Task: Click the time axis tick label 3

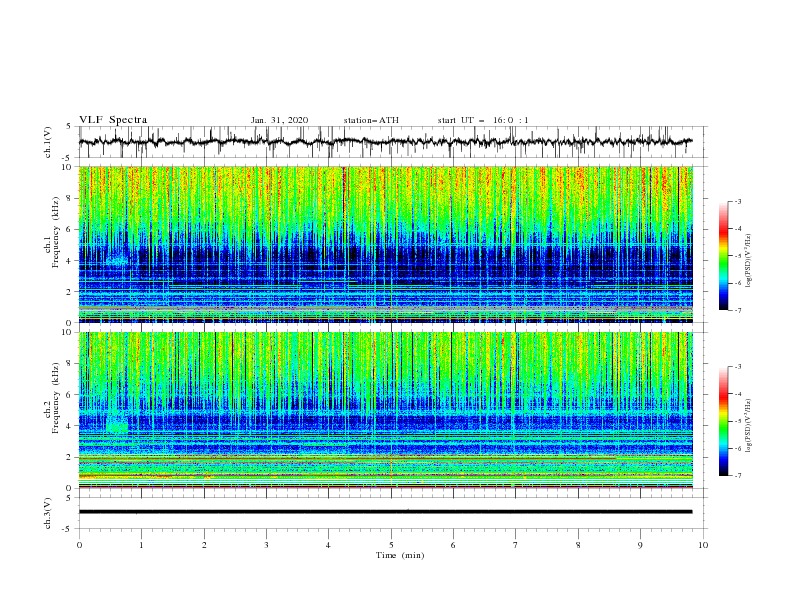Action: (266, 545)
